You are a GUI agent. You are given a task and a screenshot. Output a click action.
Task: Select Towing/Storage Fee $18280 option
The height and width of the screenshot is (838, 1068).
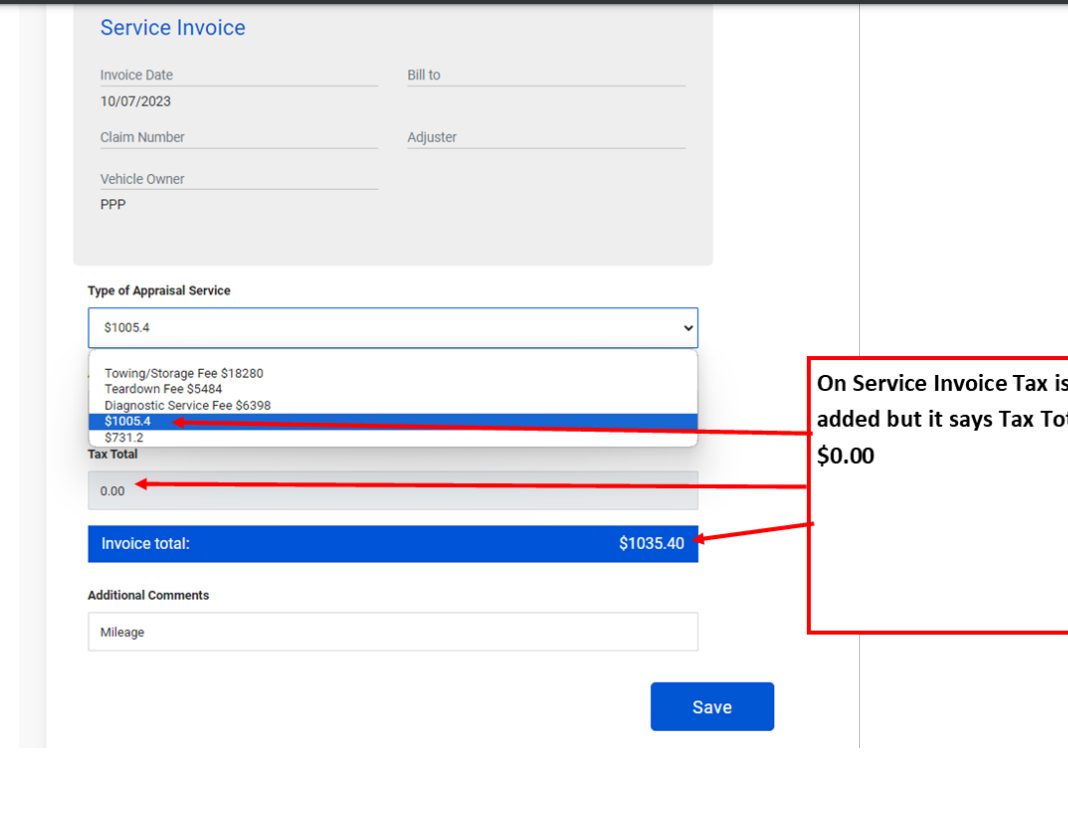click(184, 373)
